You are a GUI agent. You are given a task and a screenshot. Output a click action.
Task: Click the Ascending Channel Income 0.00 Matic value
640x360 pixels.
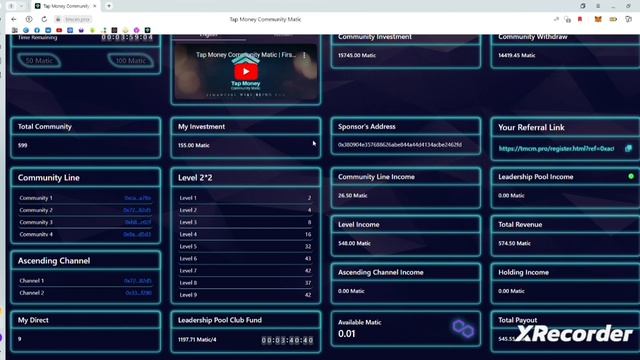point(351,291)
